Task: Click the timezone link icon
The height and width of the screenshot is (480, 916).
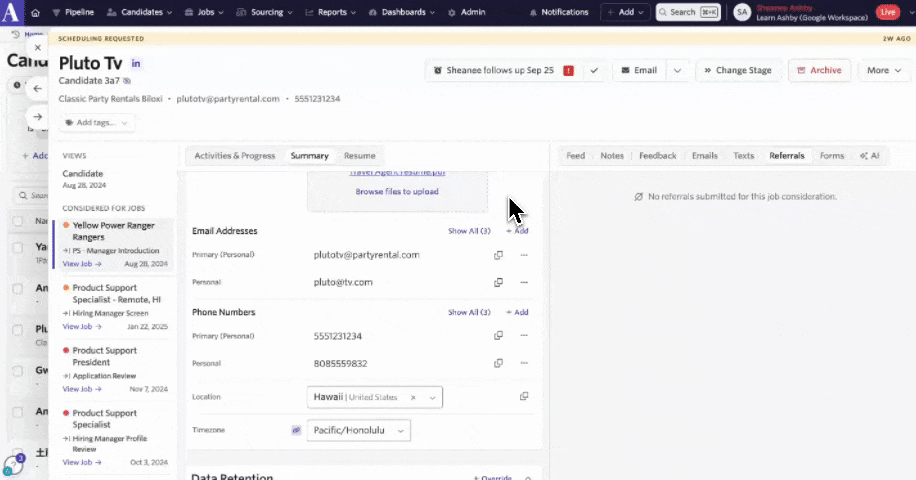Action: coord(296,430)
